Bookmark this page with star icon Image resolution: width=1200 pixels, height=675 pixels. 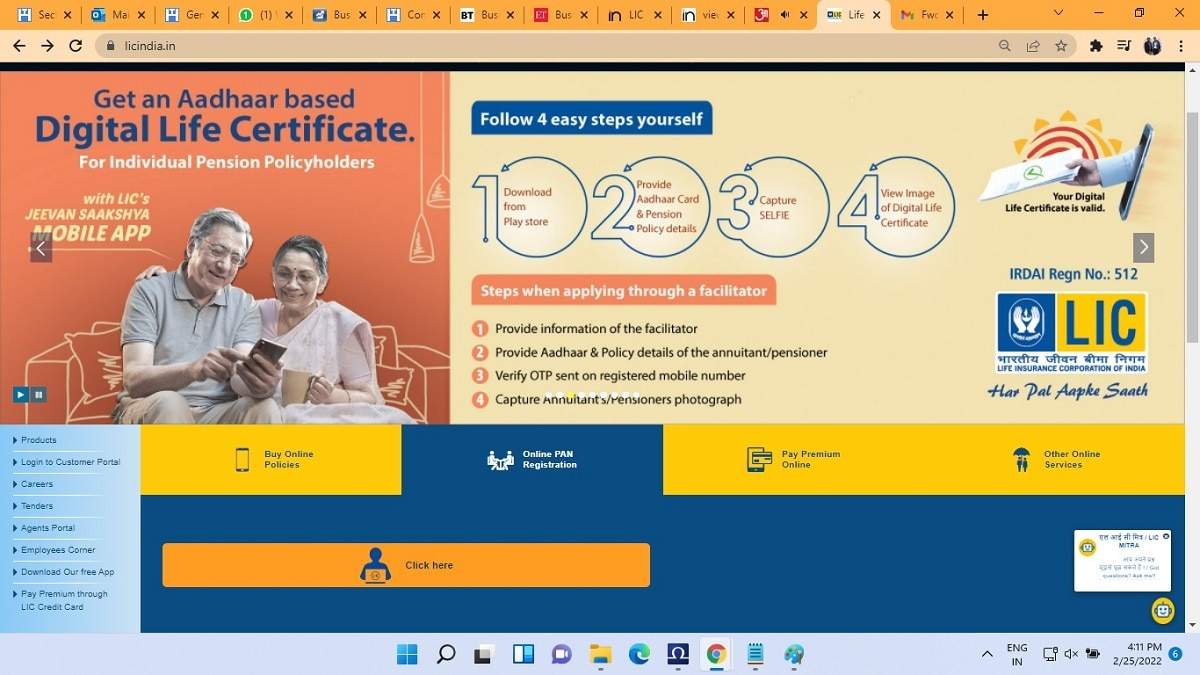(1061, 46)
